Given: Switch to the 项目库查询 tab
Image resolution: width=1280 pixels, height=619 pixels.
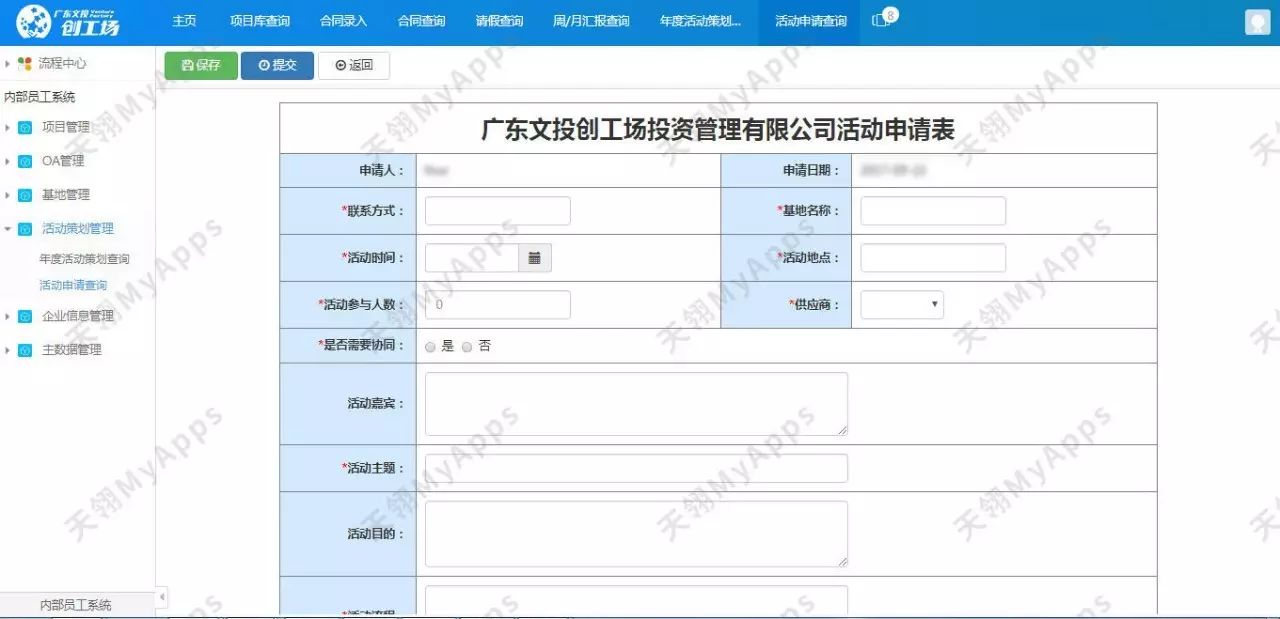Looking at the screenshot, I should (x=259, y=21).
